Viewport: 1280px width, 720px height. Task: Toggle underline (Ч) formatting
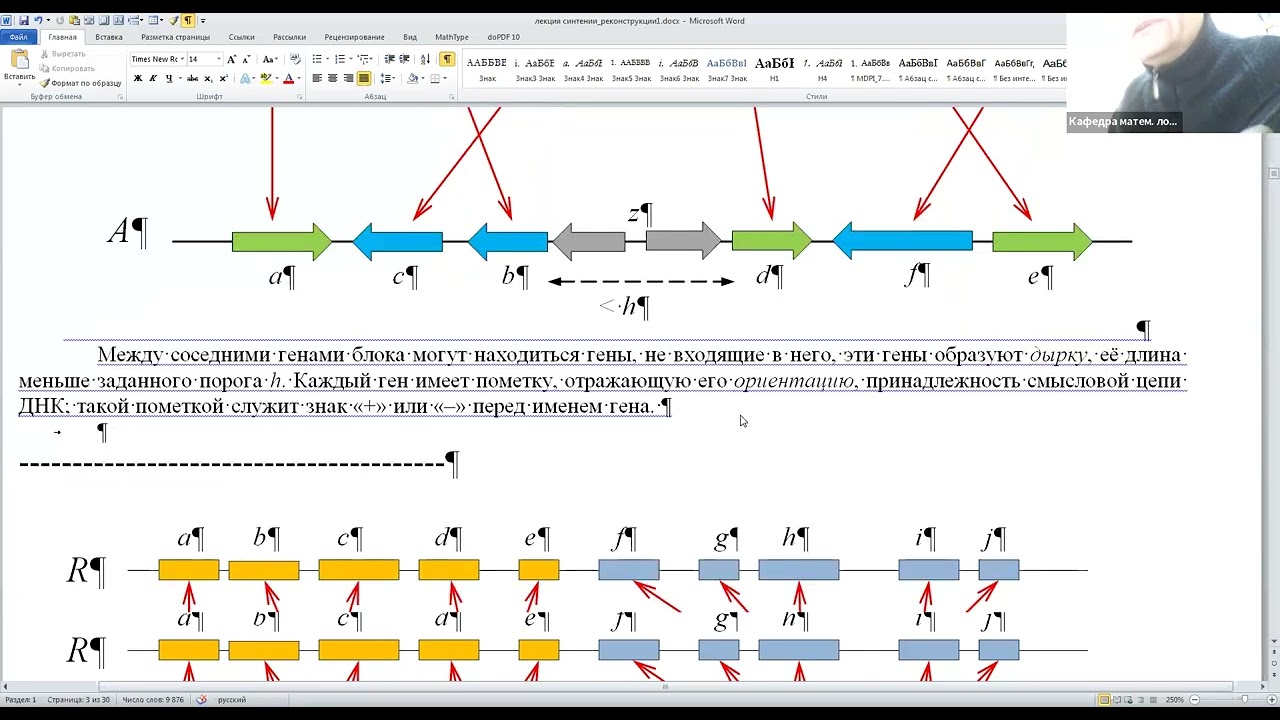point(169,78)
